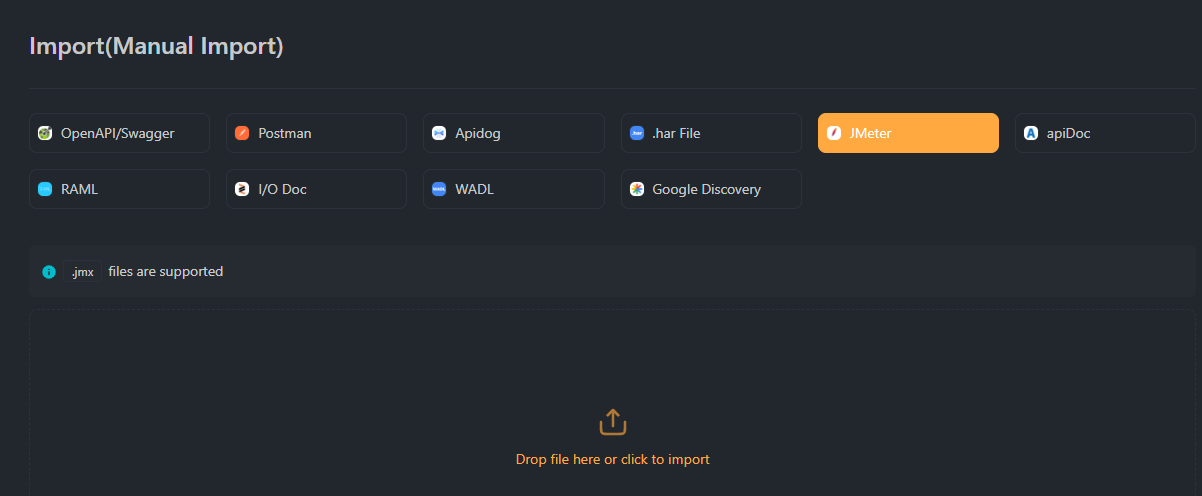Click the I/O Doc icon
Viewport: 1202px width, 496px height.
tap(242, 189)
